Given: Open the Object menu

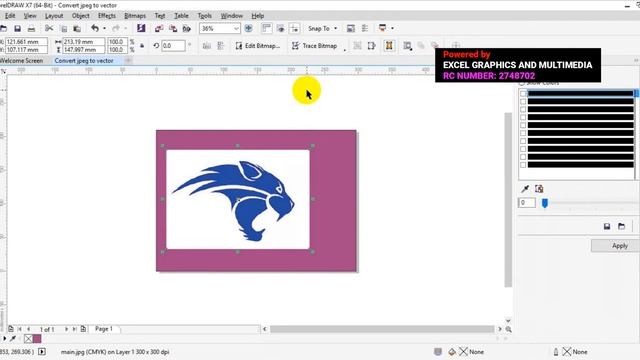Looking at the screenshot, I should pyautogui.click(x=80, y=16).
